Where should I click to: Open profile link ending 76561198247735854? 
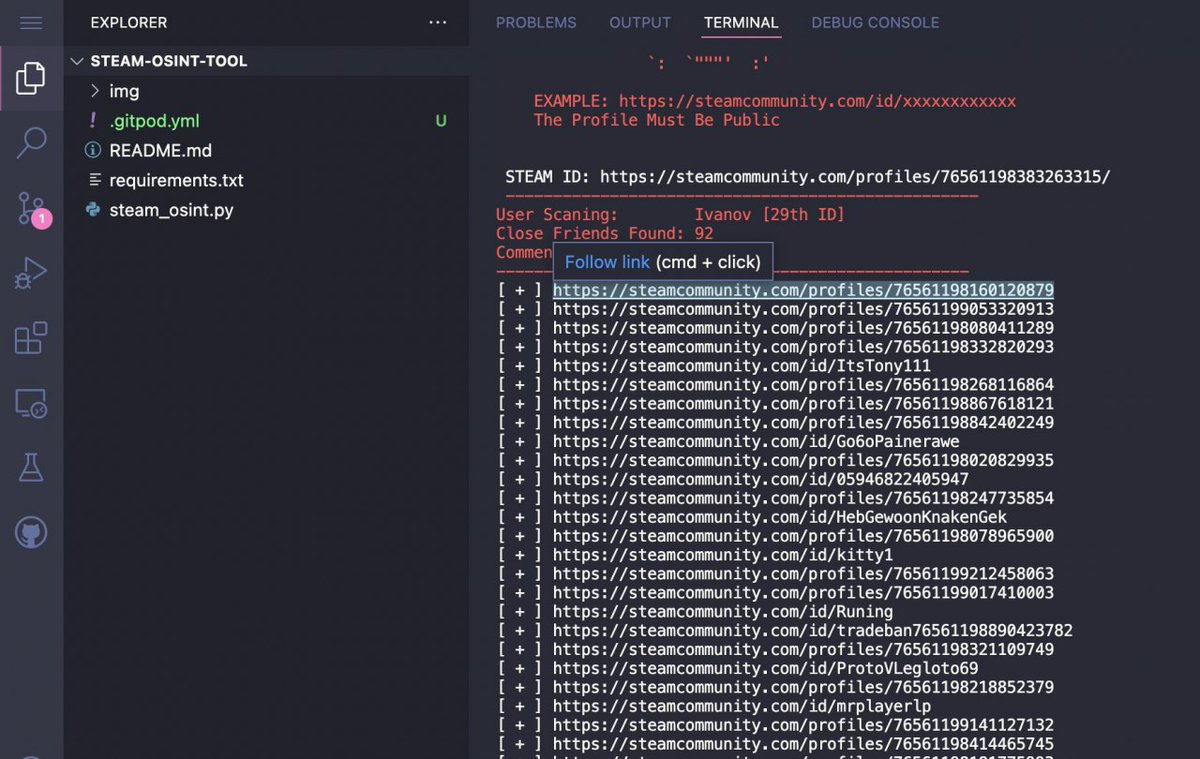[803, 498]
